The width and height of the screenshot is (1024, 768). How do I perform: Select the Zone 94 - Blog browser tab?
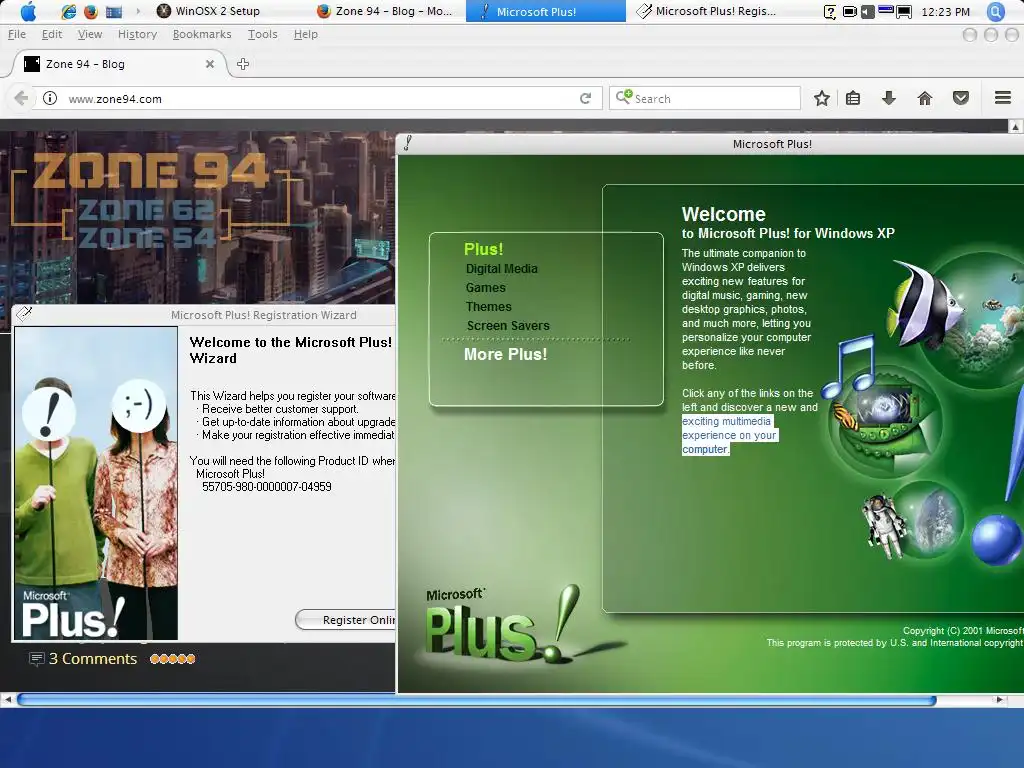tap(118, 64)
